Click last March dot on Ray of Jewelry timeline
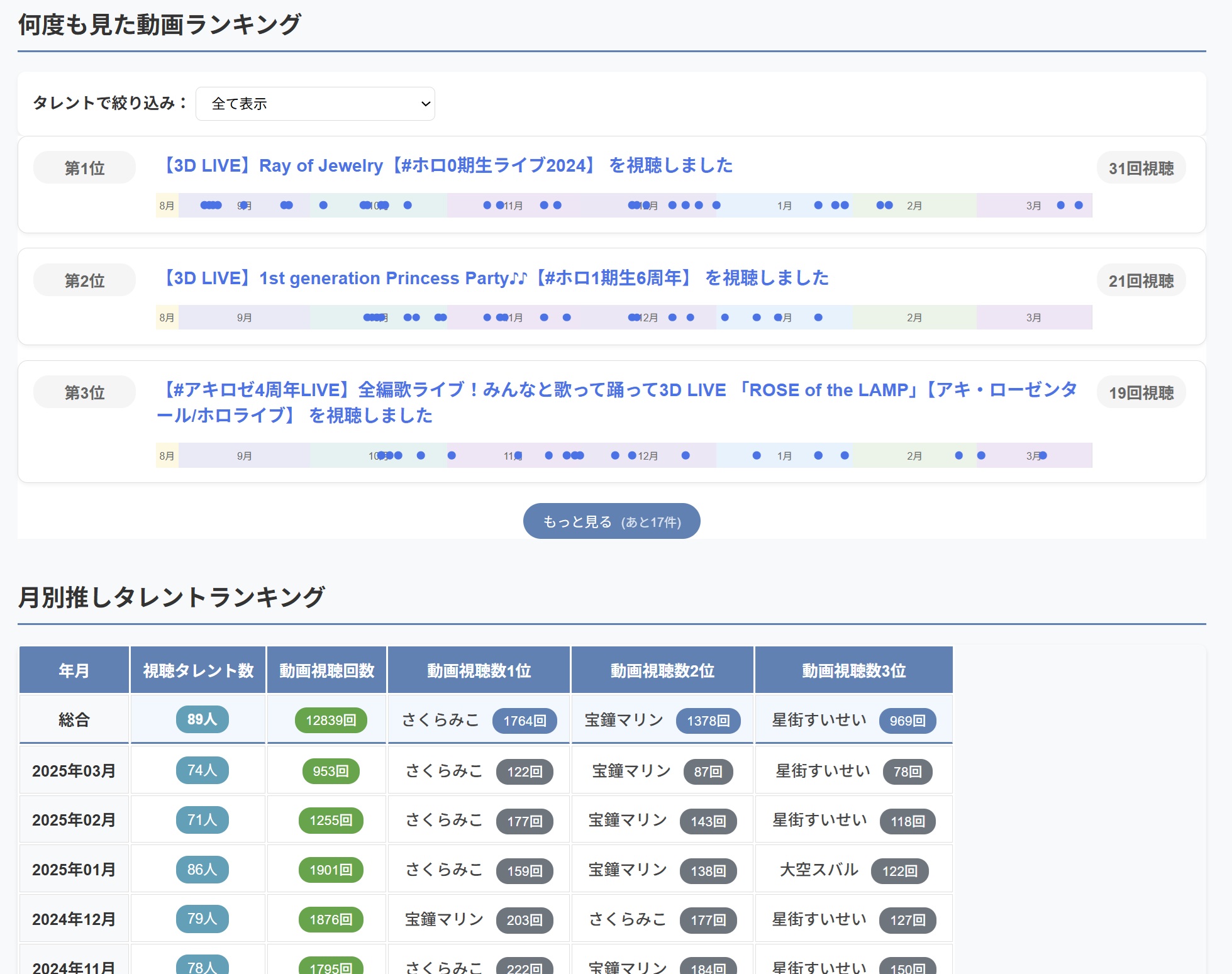 coord(1079,205)
